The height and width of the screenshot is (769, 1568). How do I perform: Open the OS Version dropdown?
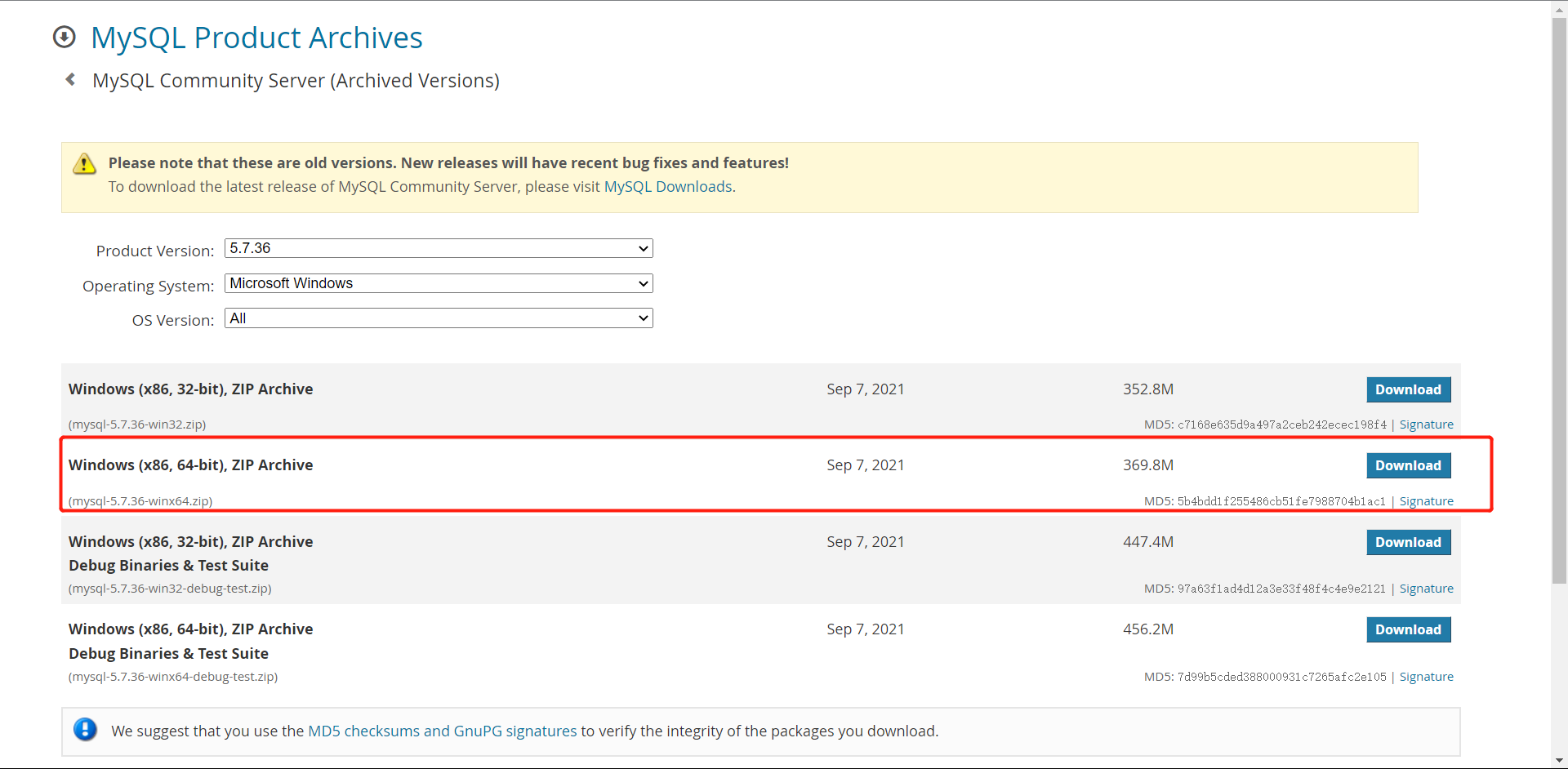[439, 318]
